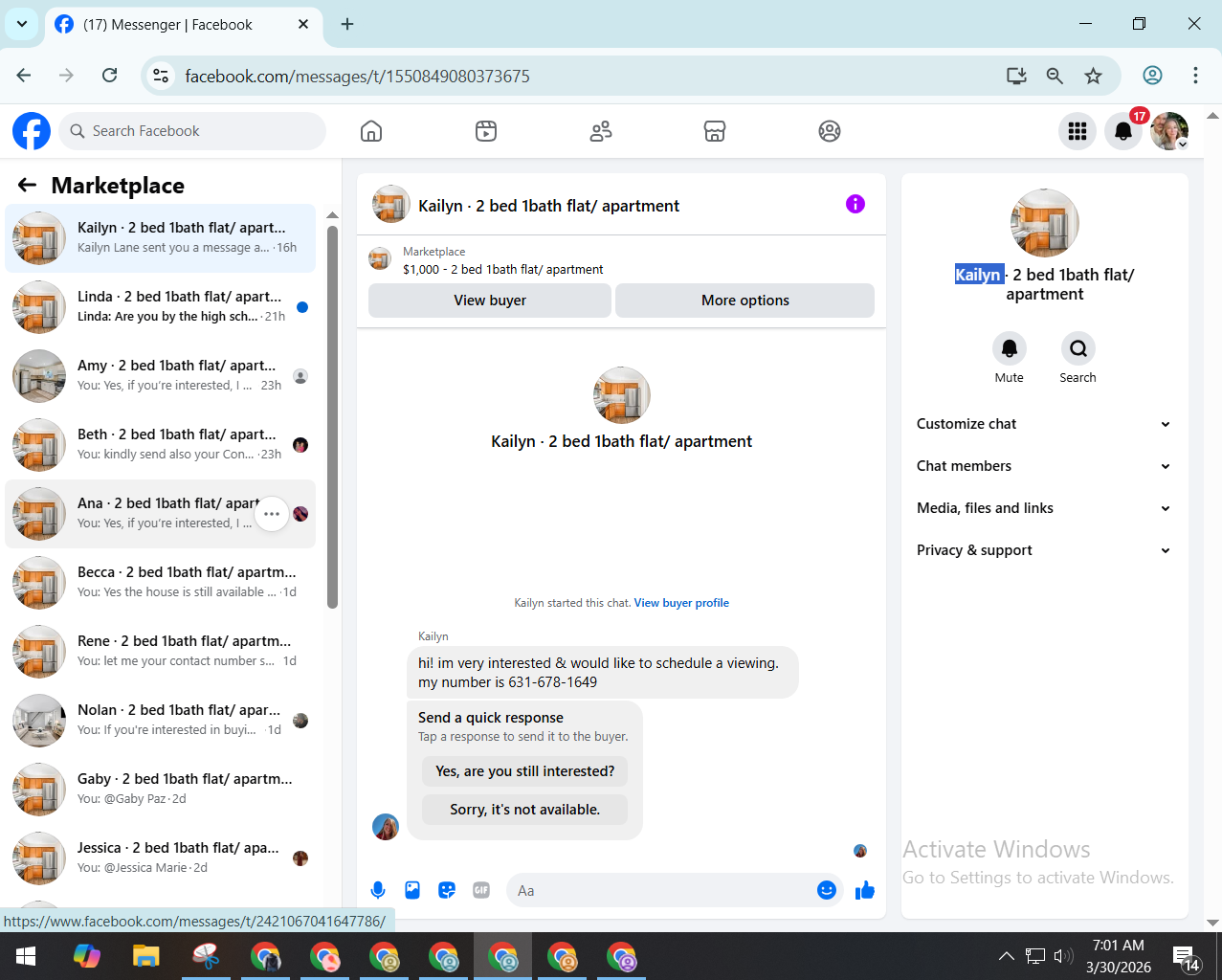1222x980 pixels.
Task: Open Kailyn conversation in chat list
Action: click(x=160, y=238)
